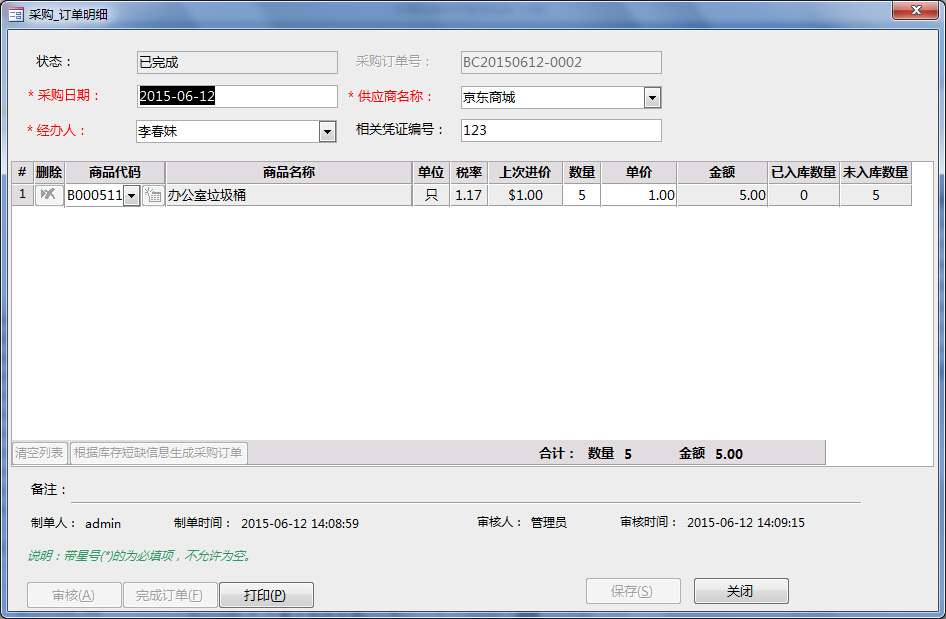Viewport: 946px width, 619px height.
Task: Click the form icon in the title bar
Action: [x=16, y=14]
